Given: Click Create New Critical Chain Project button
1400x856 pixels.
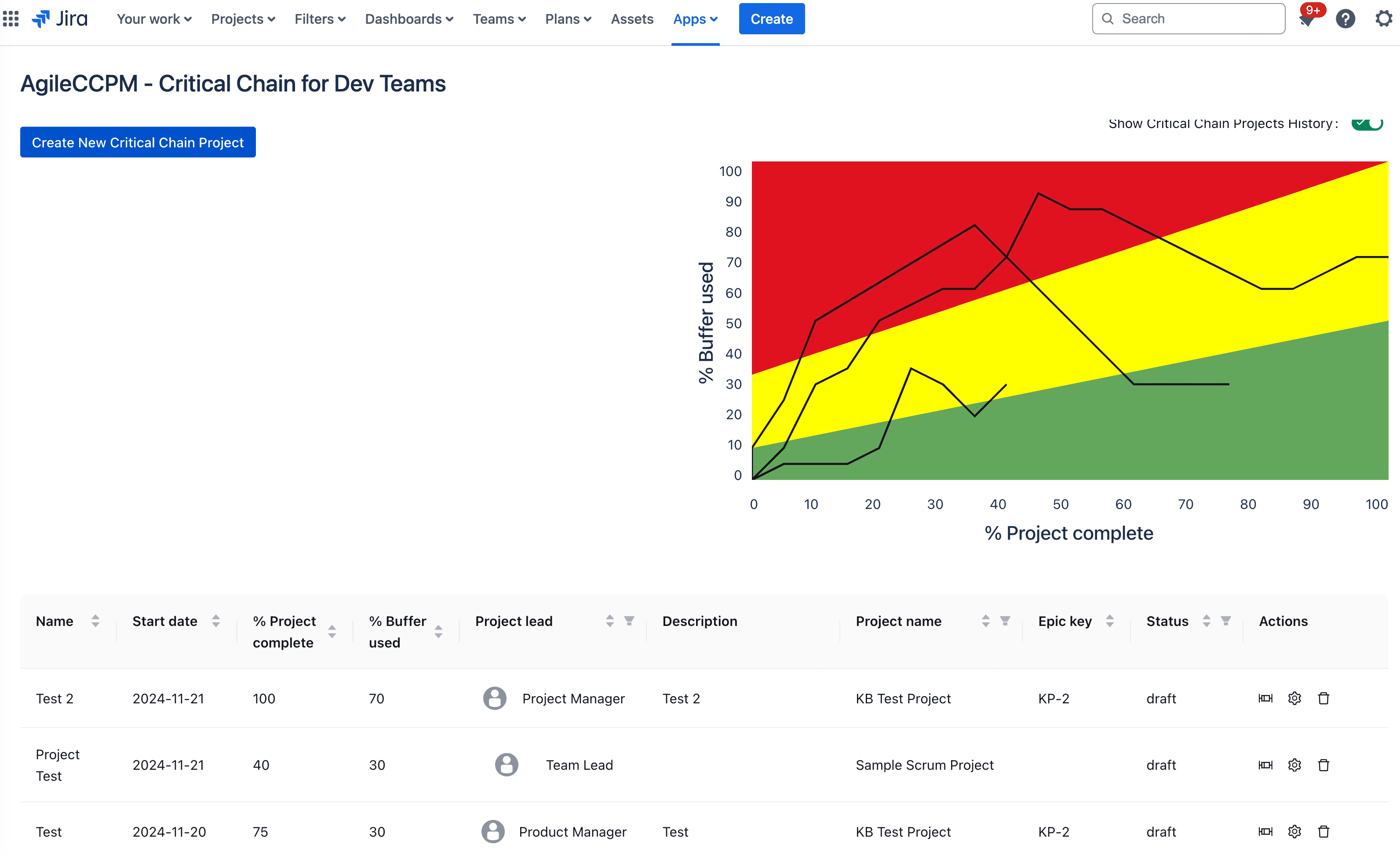Looking at the screenshot, I should [x=138, y=142].
